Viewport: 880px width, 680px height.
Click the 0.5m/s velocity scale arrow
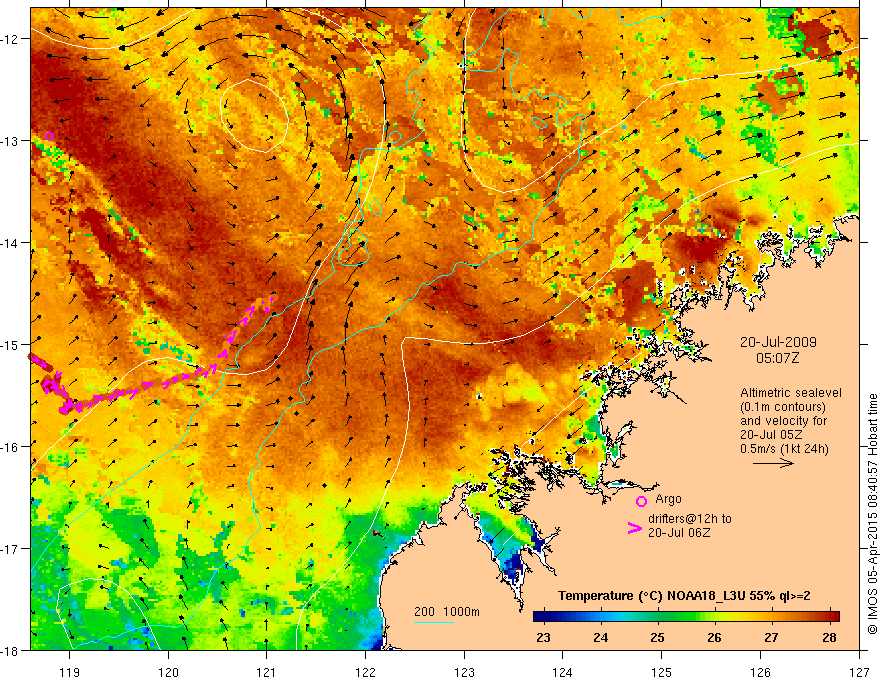click(773, 463)
